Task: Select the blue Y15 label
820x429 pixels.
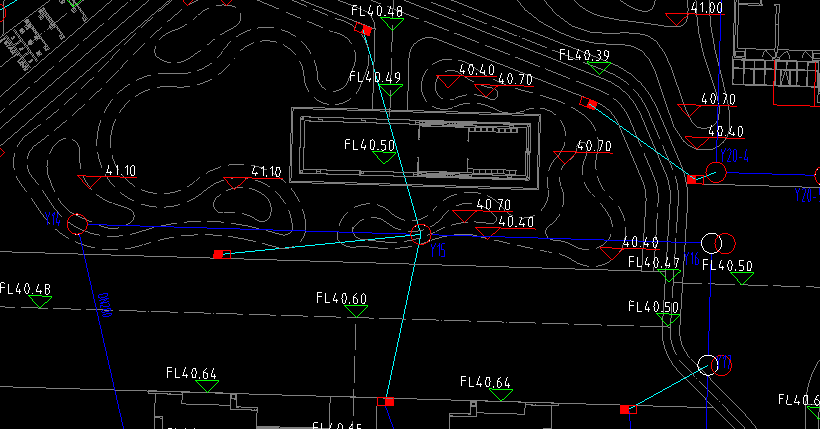Action: 438,251
